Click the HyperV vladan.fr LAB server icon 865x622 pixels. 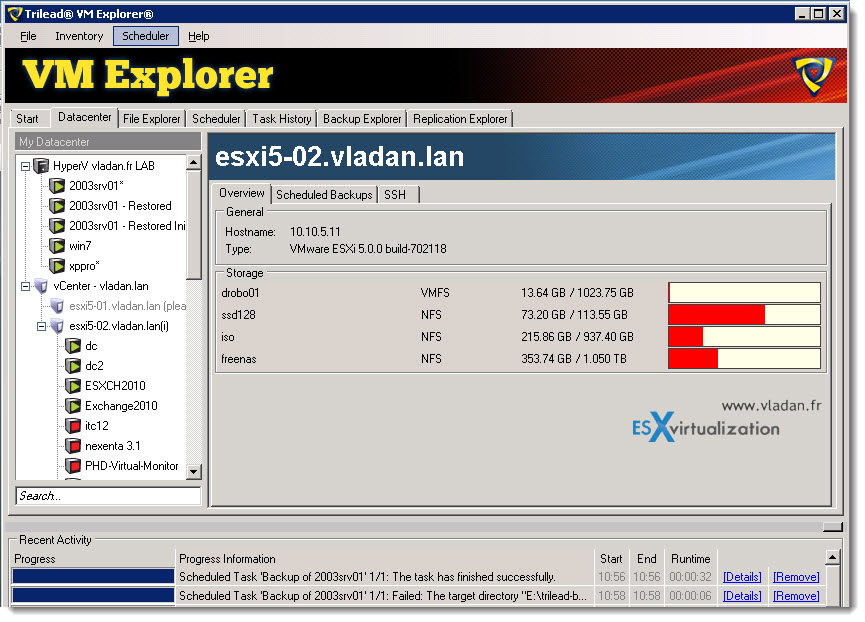click(41, 165)
